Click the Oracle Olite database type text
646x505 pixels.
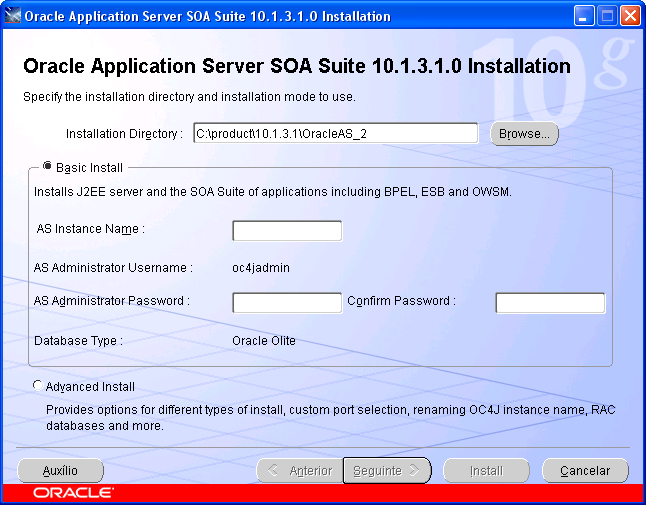(x=264, y=341)
